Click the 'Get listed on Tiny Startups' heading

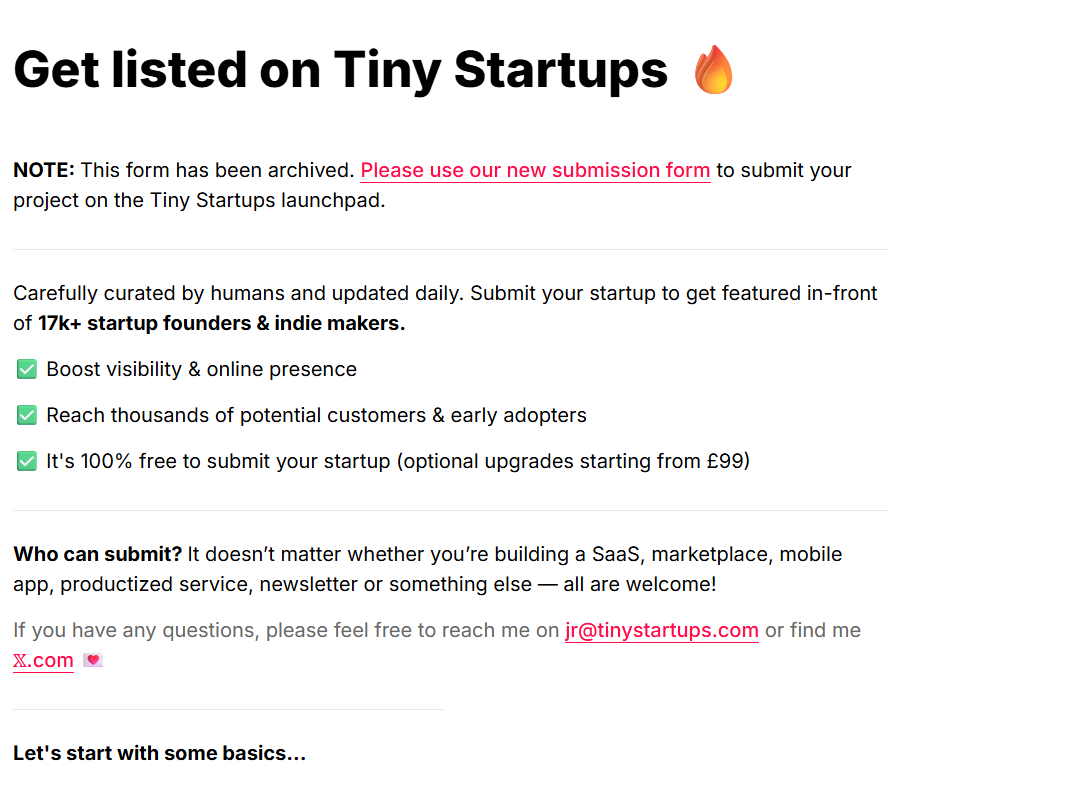341,70
